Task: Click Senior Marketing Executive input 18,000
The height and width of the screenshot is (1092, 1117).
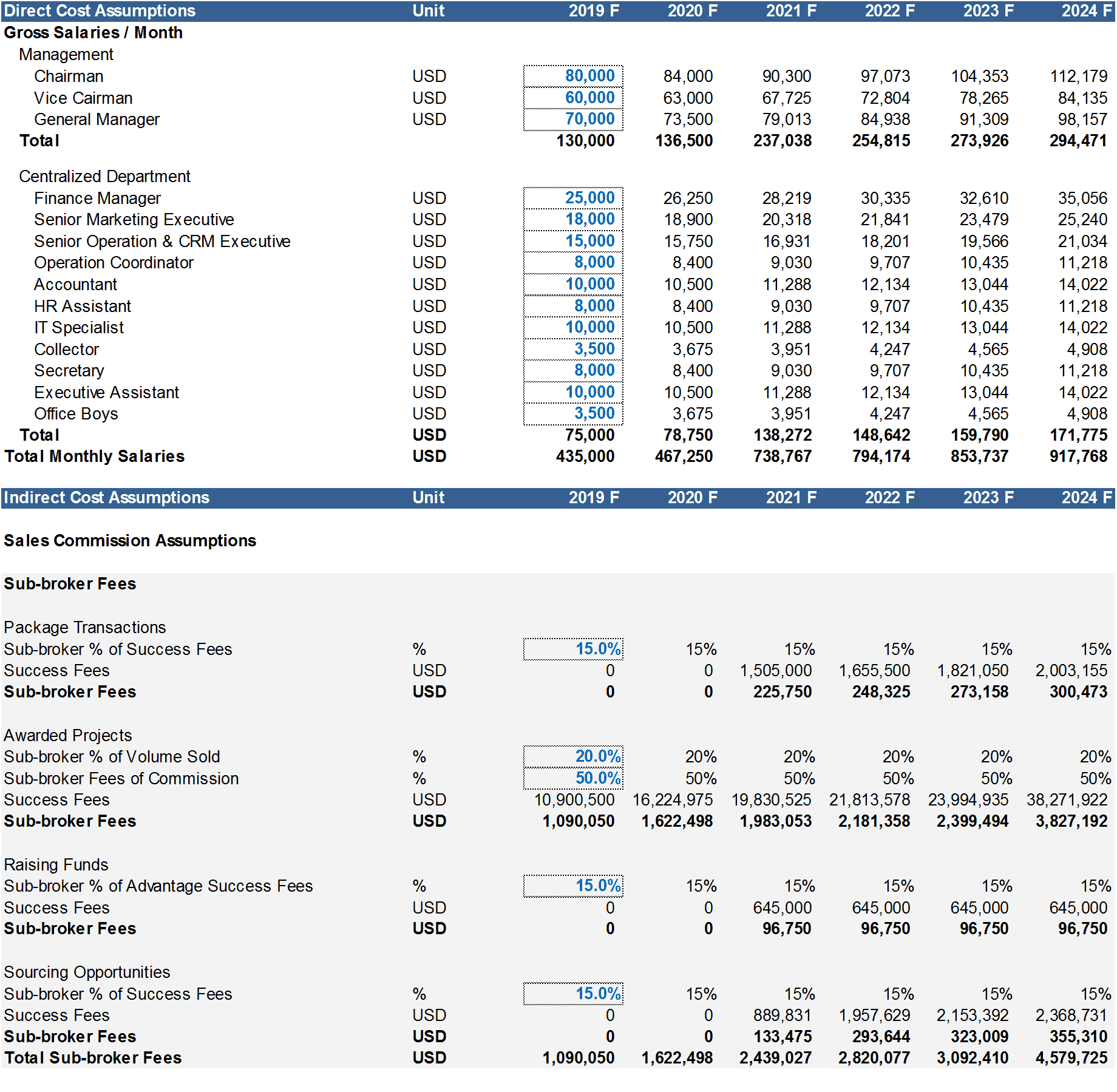Action: tap(573, 219)
